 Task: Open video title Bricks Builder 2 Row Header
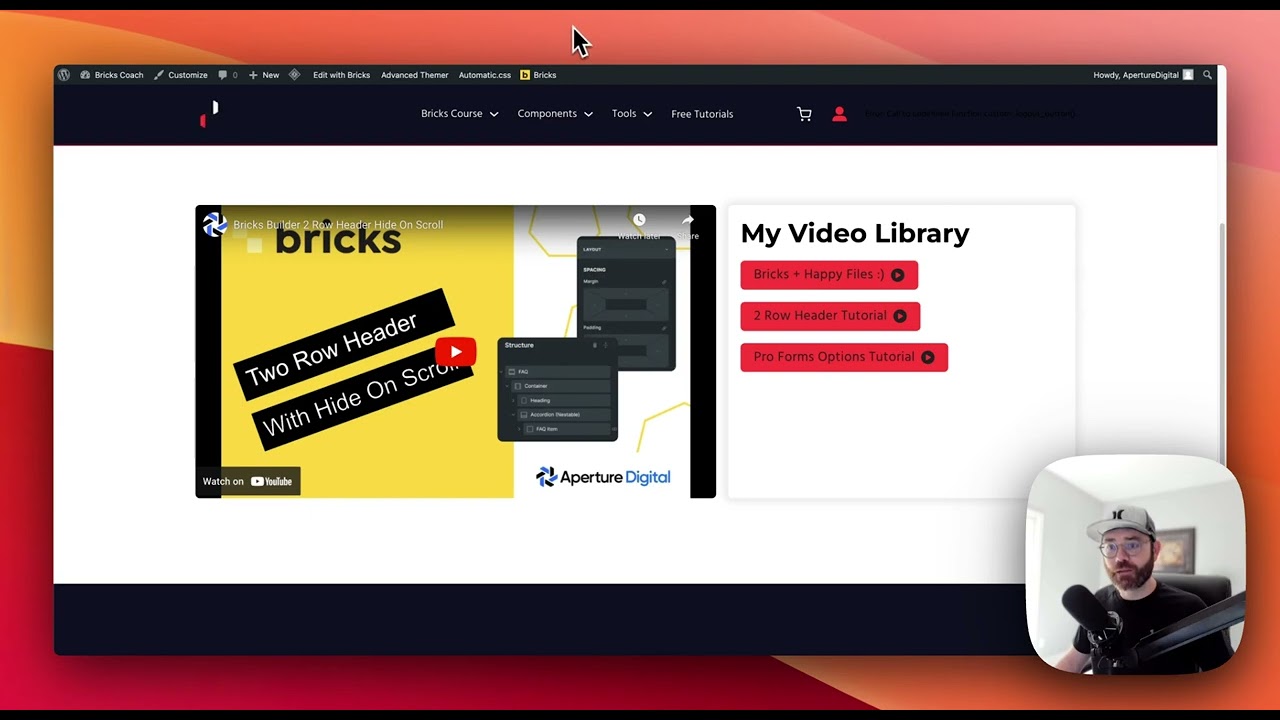tap(338, 225)
